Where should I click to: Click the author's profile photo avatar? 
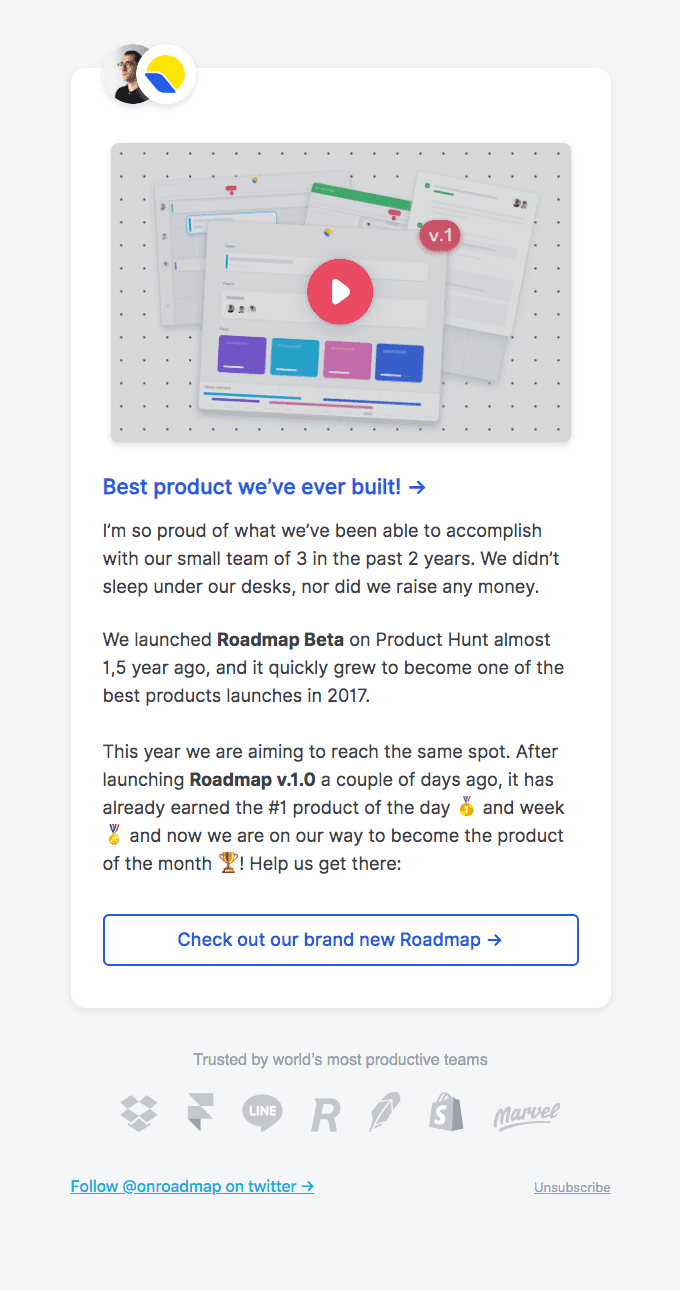tap(127, 74)
